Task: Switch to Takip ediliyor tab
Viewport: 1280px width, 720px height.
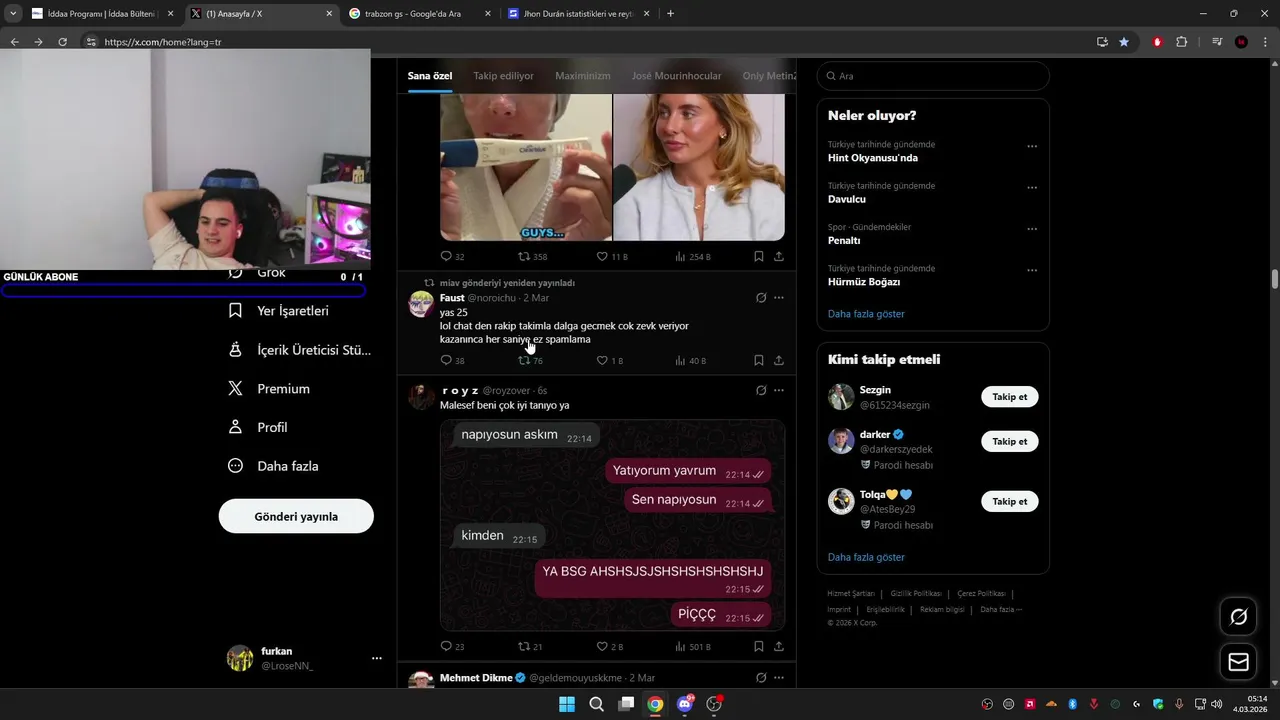Action: click(x=503, y=76)
